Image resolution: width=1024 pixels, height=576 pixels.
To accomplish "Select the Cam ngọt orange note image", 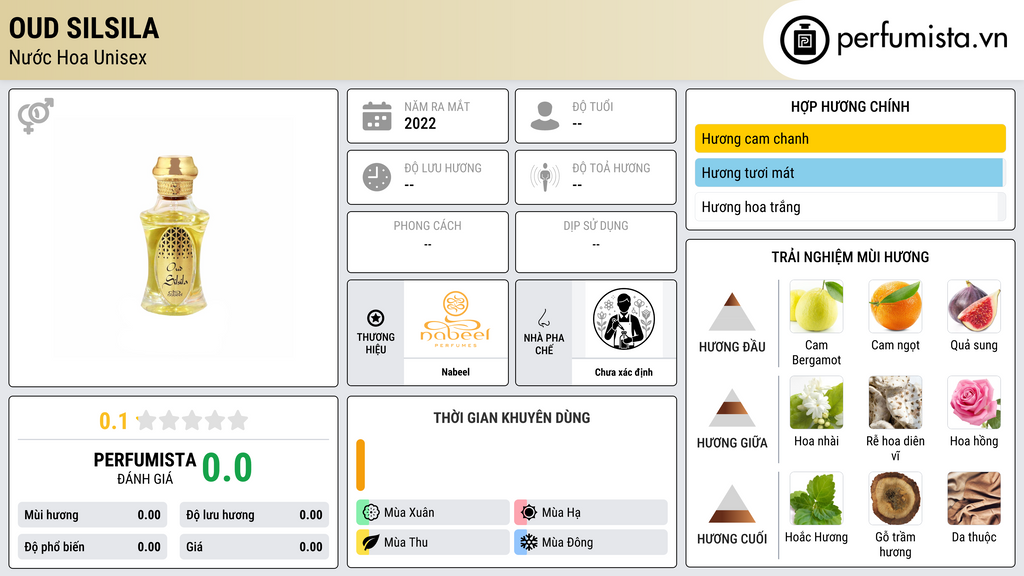I will [x=895, y=306].
